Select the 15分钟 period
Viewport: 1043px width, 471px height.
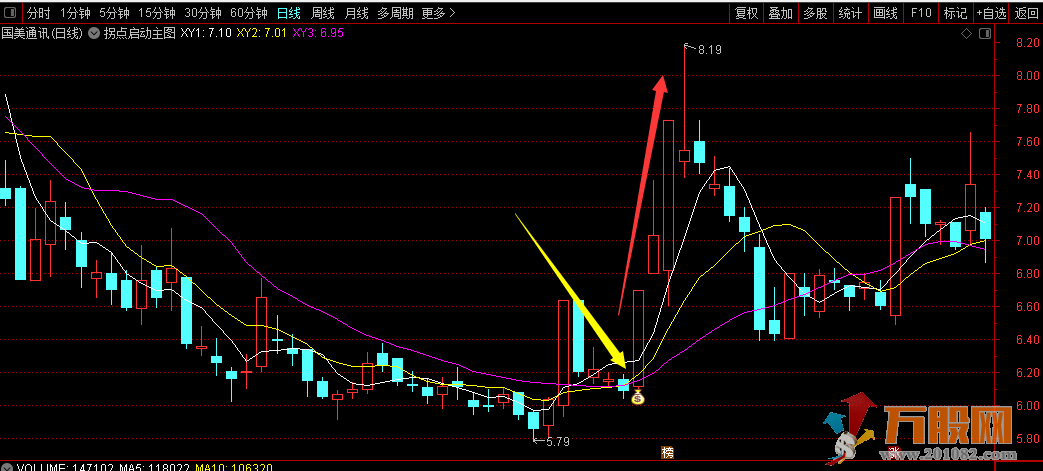pyautogui.click(x=156, y=13)
